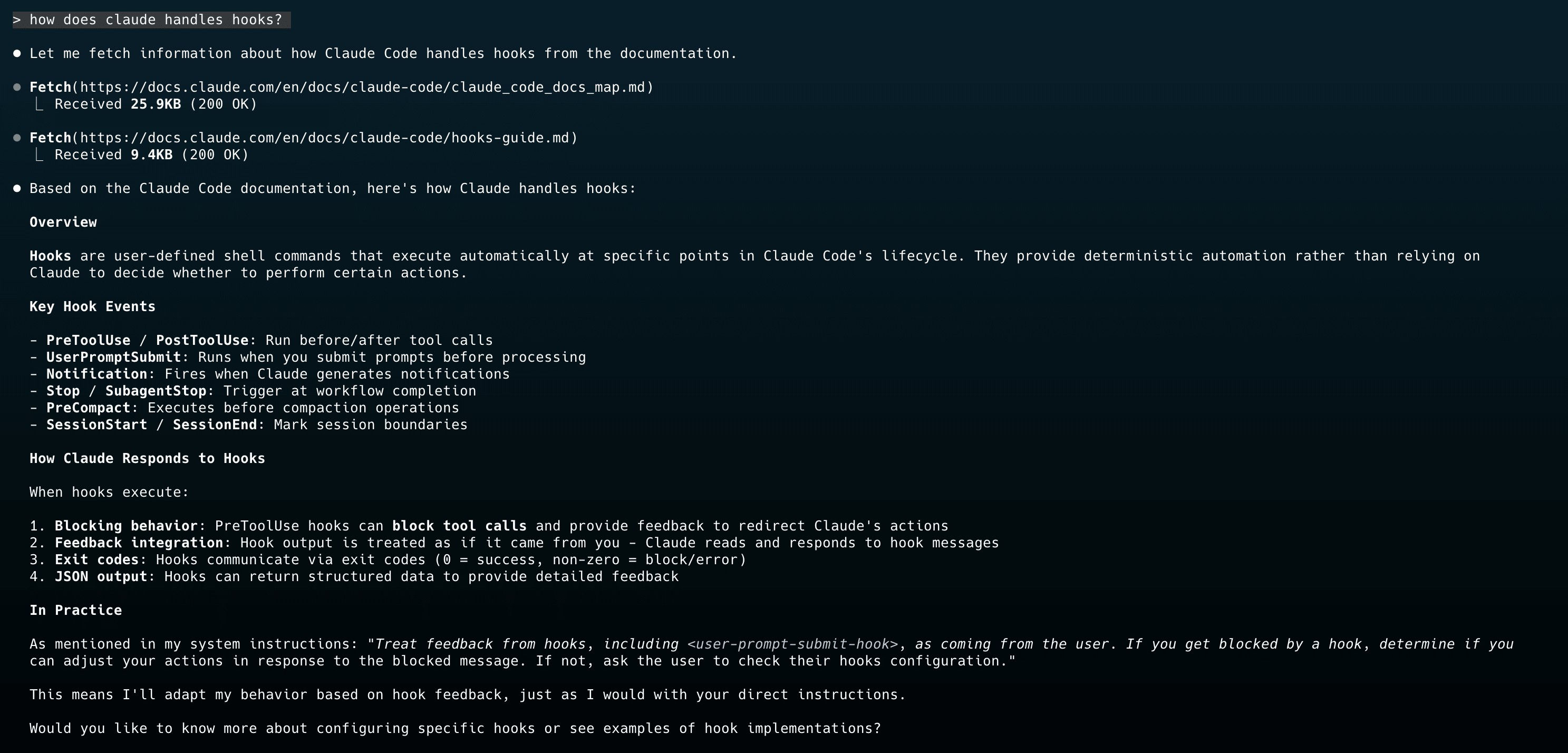Open the hooks-guide.md documentation URL
1568x753 pixels.
(x=328, y=138)
